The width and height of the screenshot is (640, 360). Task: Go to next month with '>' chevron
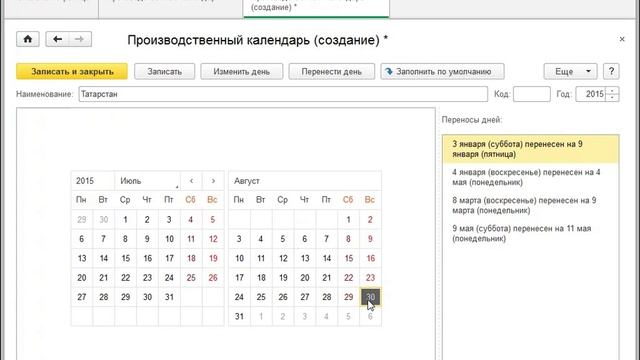click(x=213, y=181)
